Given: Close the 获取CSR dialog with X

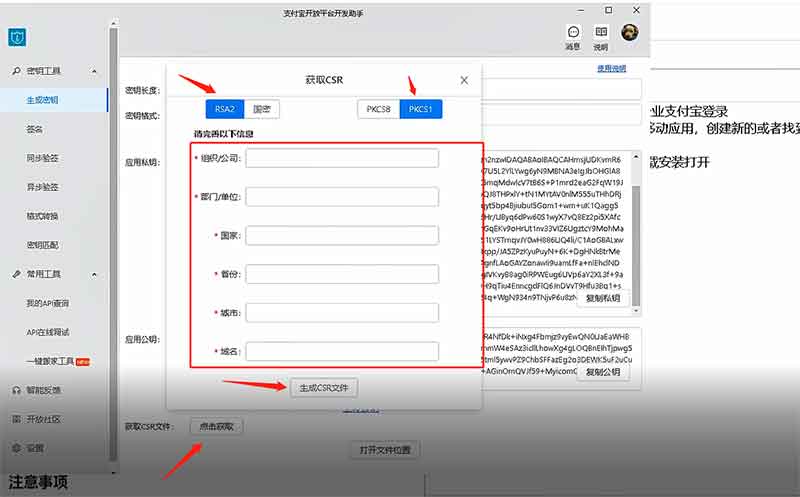Looking at the screenshot, I should tap(464, 80).
